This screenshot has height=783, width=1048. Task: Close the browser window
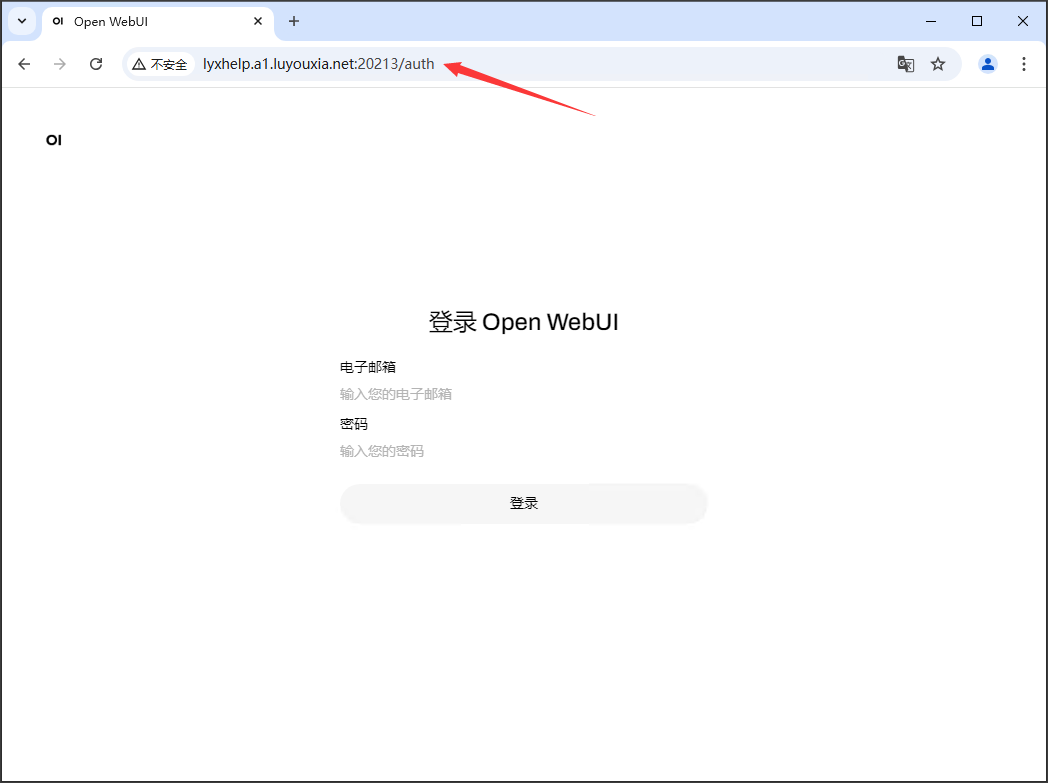click(x=1023, y=21)
